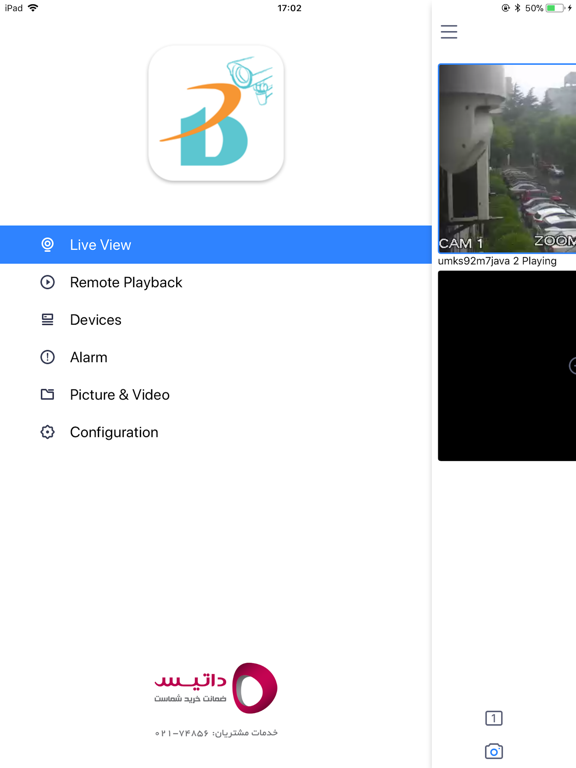The height and width of the screenshot is (768, 576).
Task: Open the Alarm menu entry
Action: (x=216, y=357)
